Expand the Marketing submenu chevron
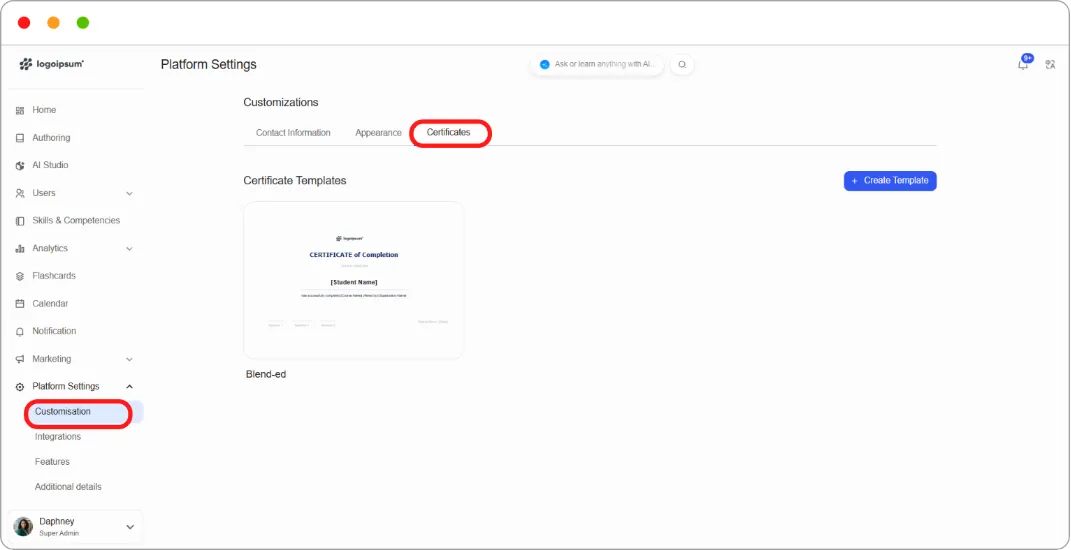The image size is (1071, 550). [129, 359]
